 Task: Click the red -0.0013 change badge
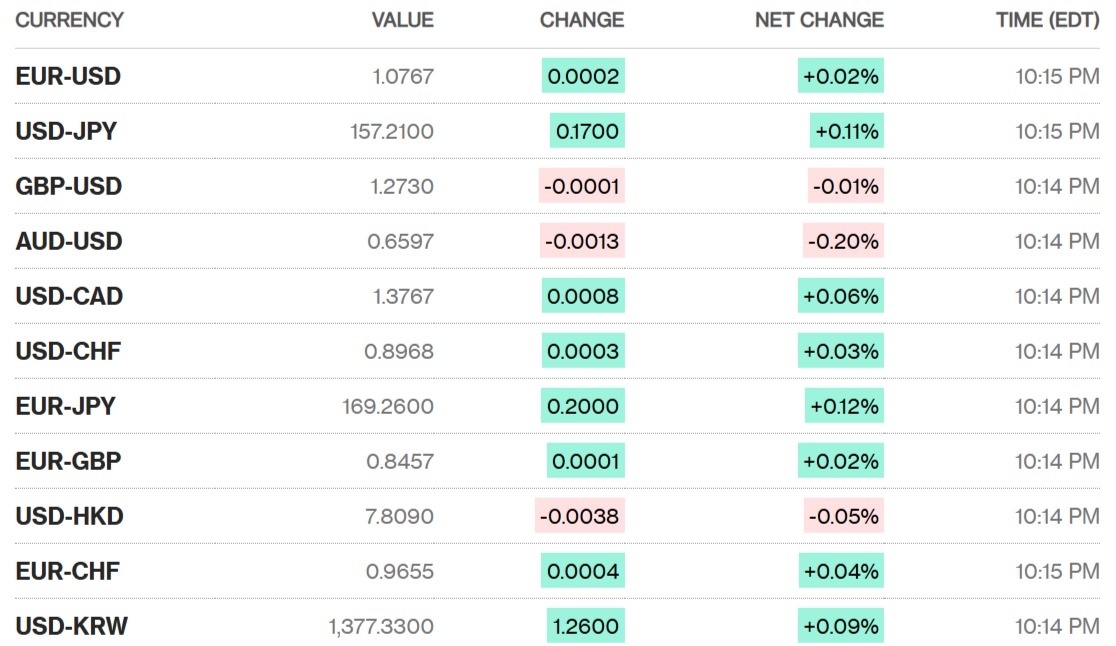pos(581,241)
